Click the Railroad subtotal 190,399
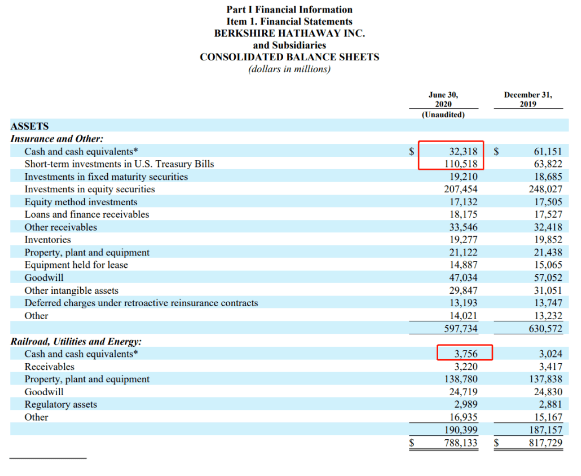Viewport: 581px width, 476px height. pos(461,430)
